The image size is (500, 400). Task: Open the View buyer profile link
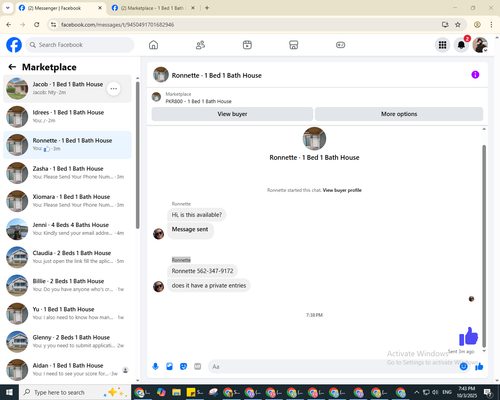[342, 190]
